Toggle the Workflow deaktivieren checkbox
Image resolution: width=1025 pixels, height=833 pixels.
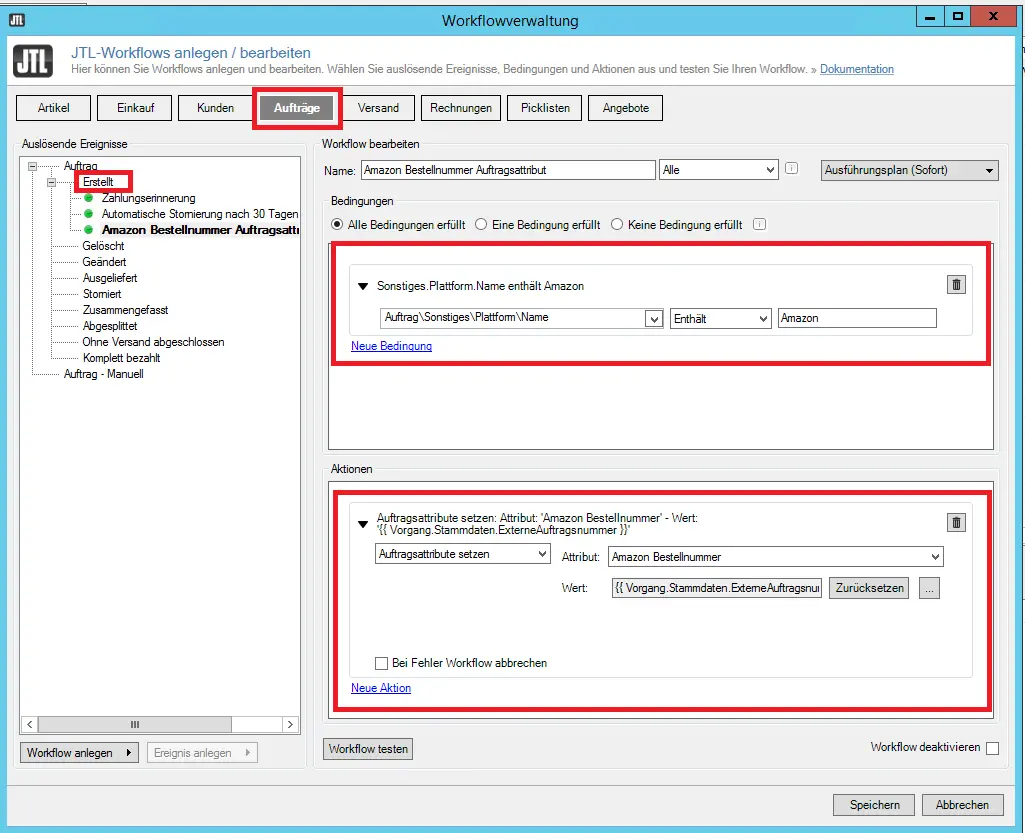992,748
